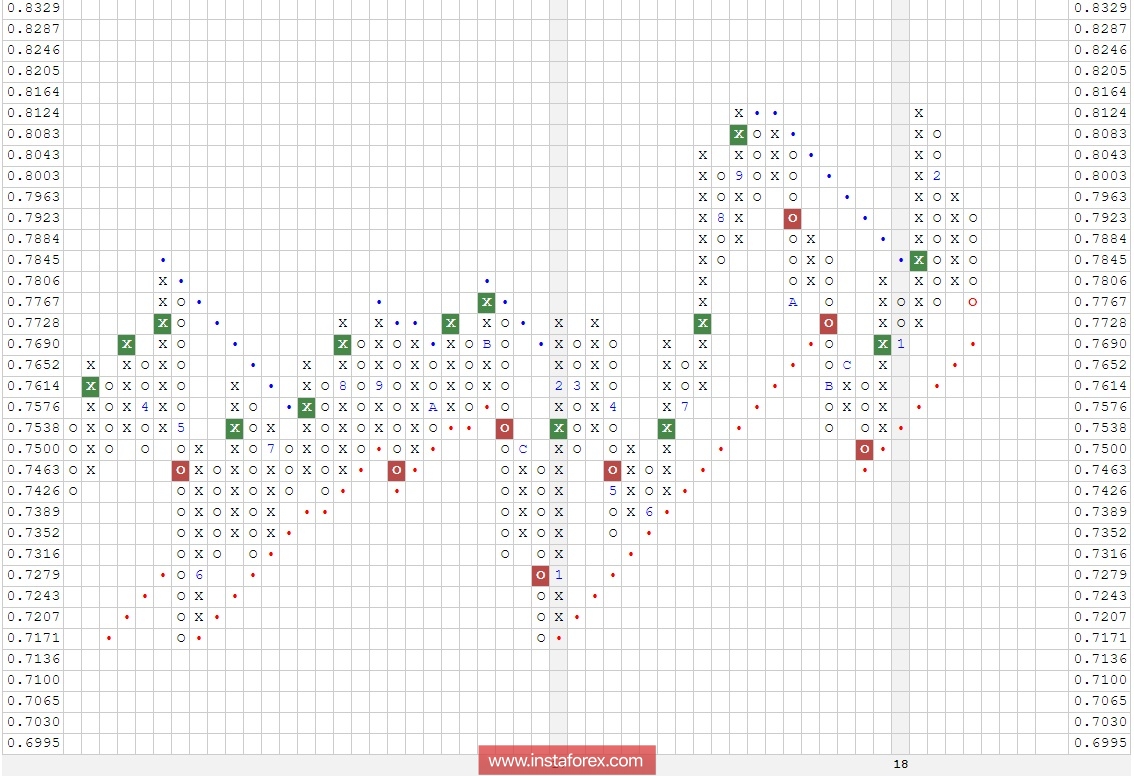Click the green X box on the 0.7845 row

pos(918,260)
